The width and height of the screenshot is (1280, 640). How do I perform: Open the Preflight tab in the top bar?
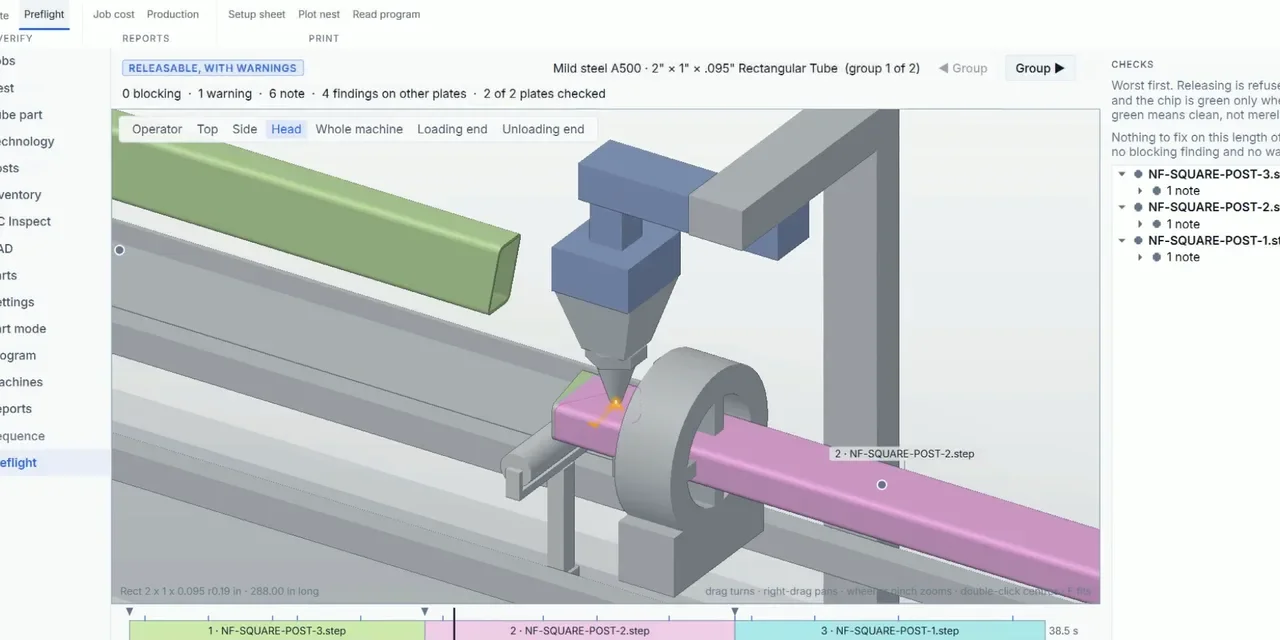pos(44,14)
